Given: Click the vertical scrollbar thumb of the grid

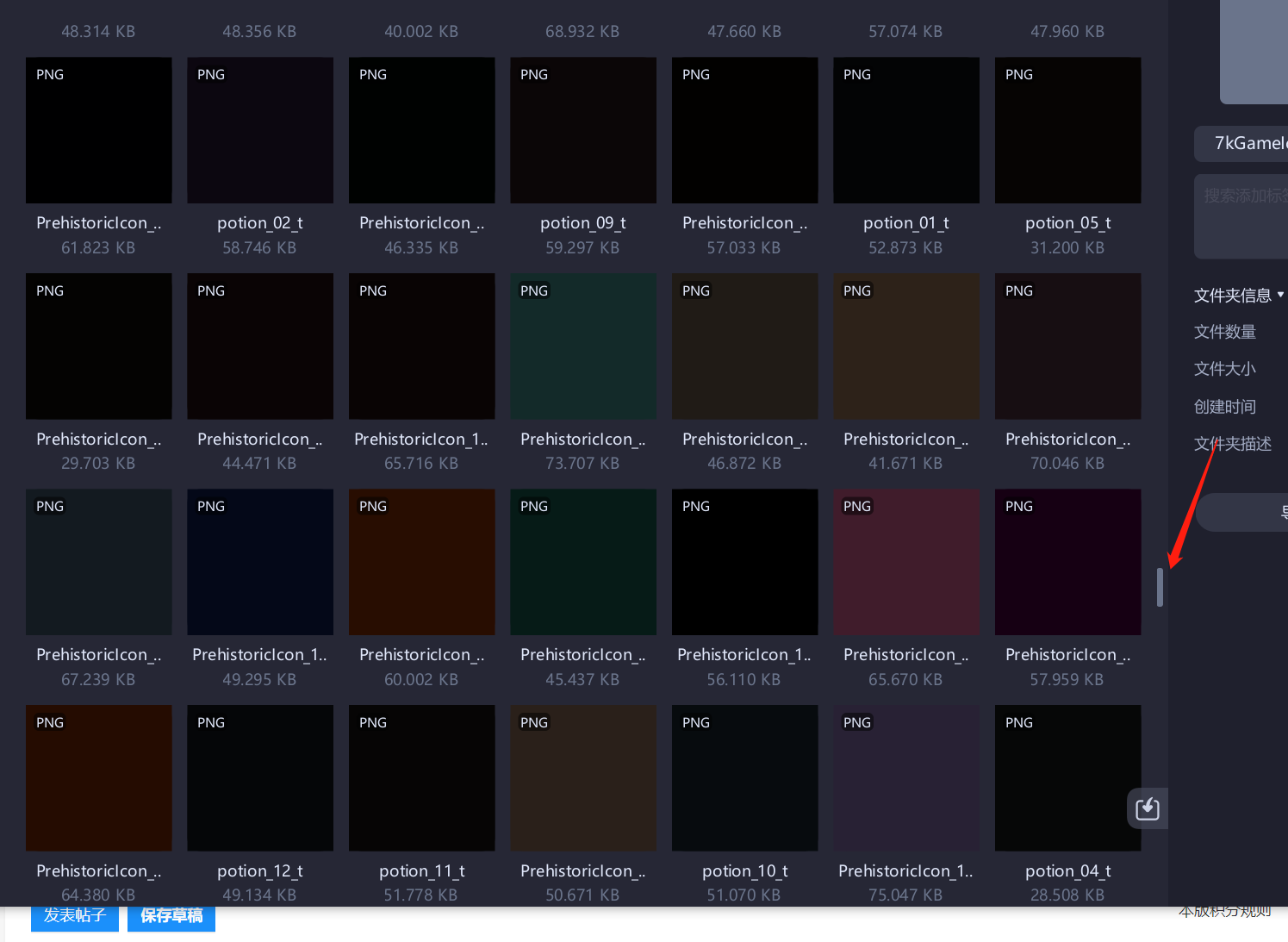Looking at the screenshot, I should click(x=1160, y=588).
